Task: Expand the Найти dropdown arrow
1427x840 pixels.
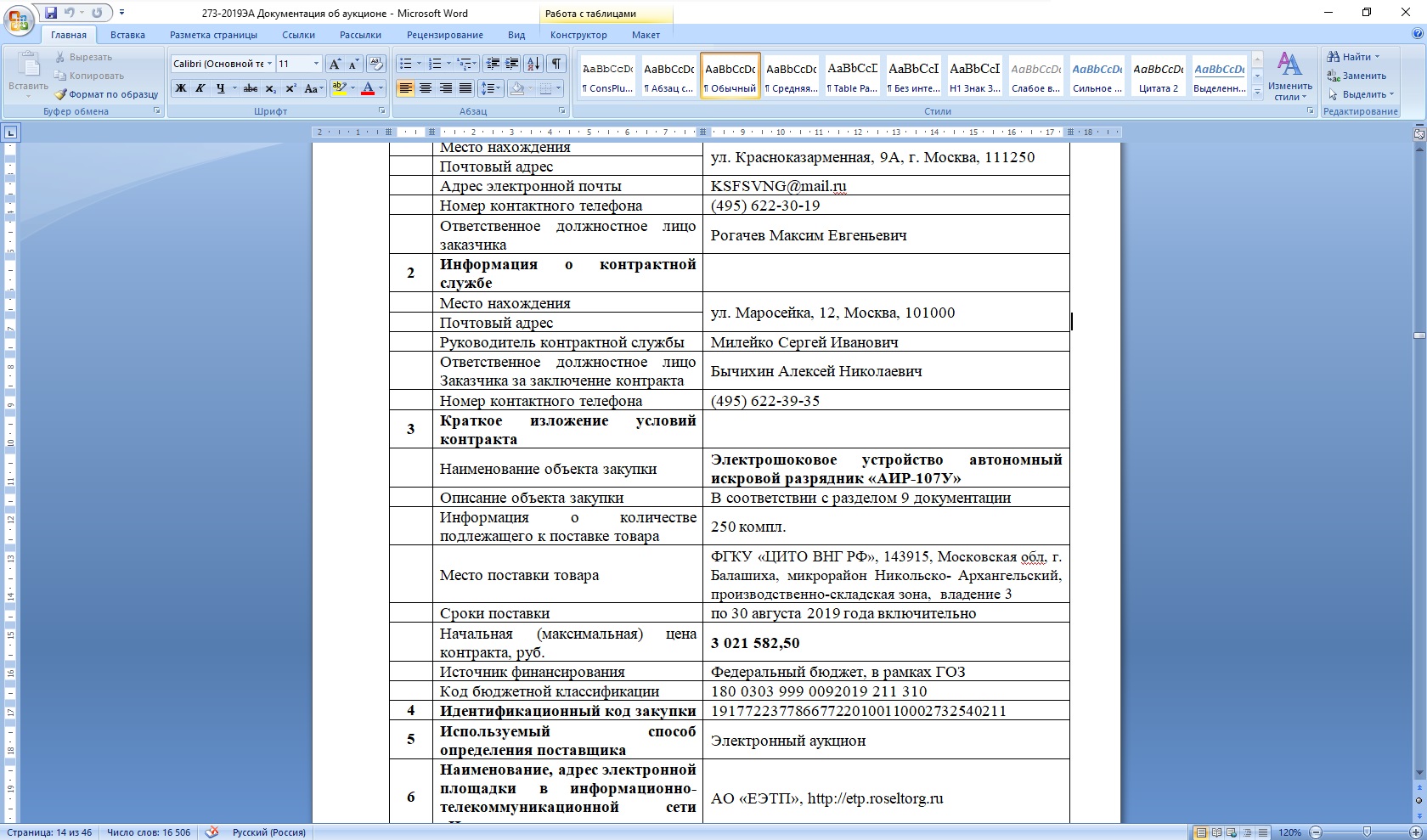Action: coord(1377,57)
